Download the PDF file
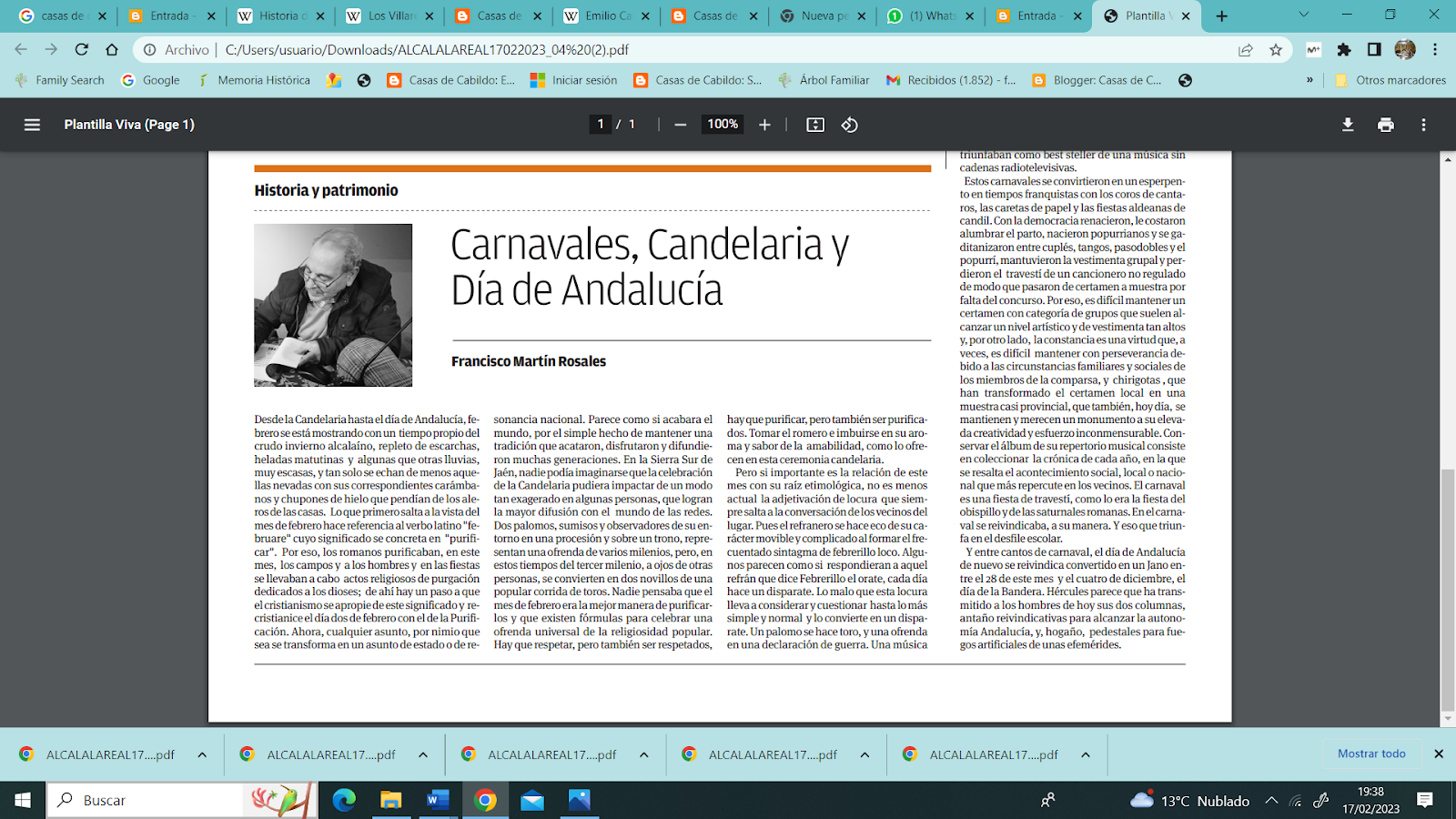 coord(1348,125)
